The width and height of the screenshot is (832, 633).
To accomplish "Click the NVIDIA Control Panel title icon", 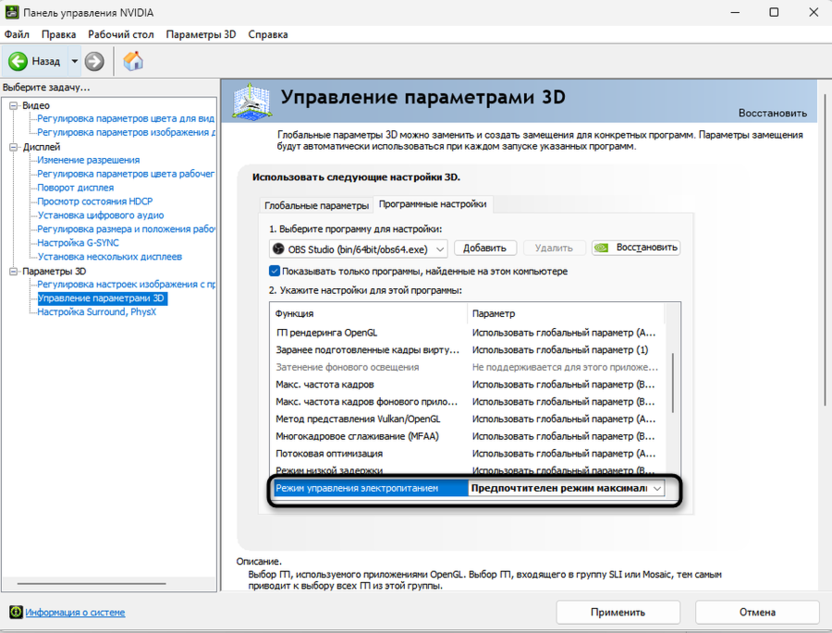I will [12, 12].
